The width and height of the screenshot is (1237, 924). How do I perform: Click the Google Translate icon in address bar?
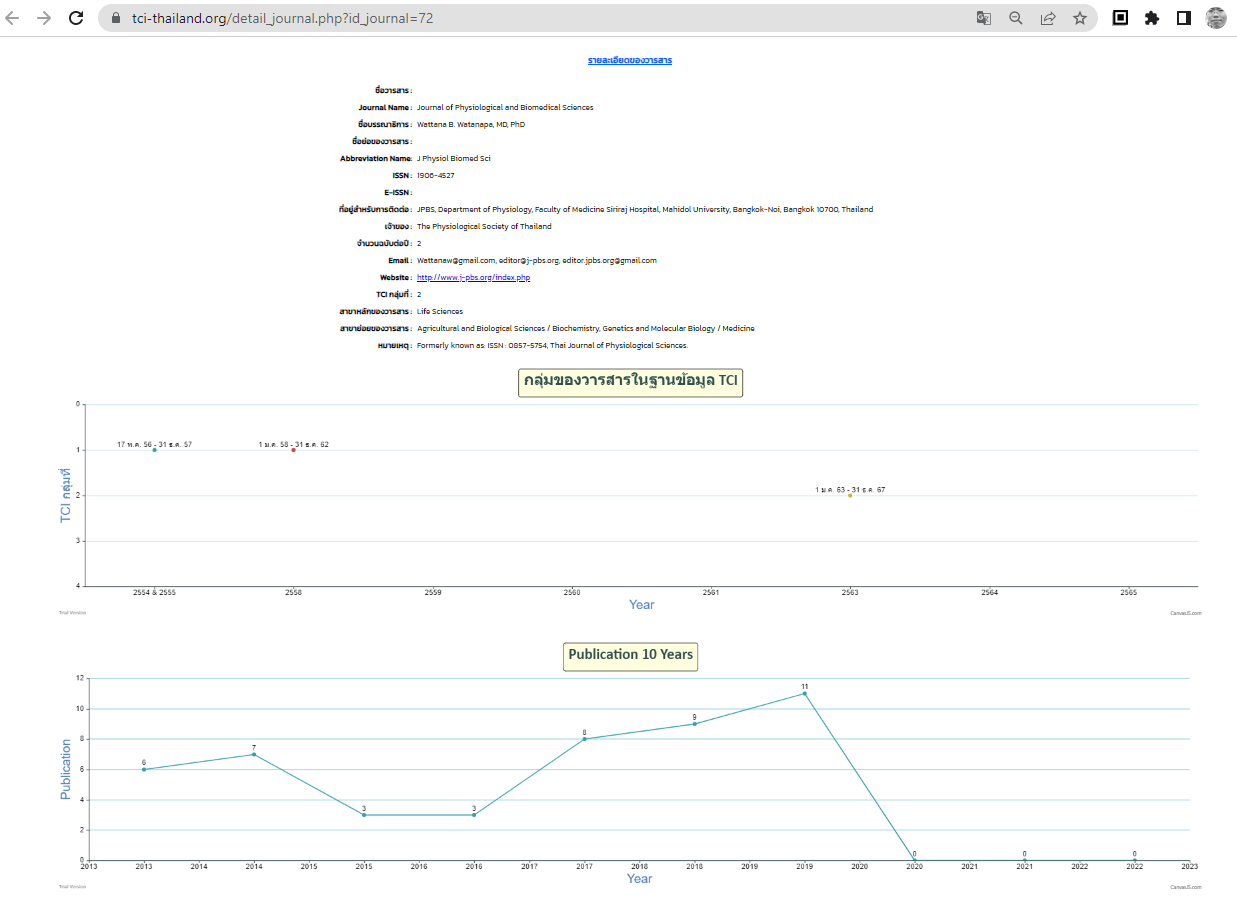pos(984,18)
